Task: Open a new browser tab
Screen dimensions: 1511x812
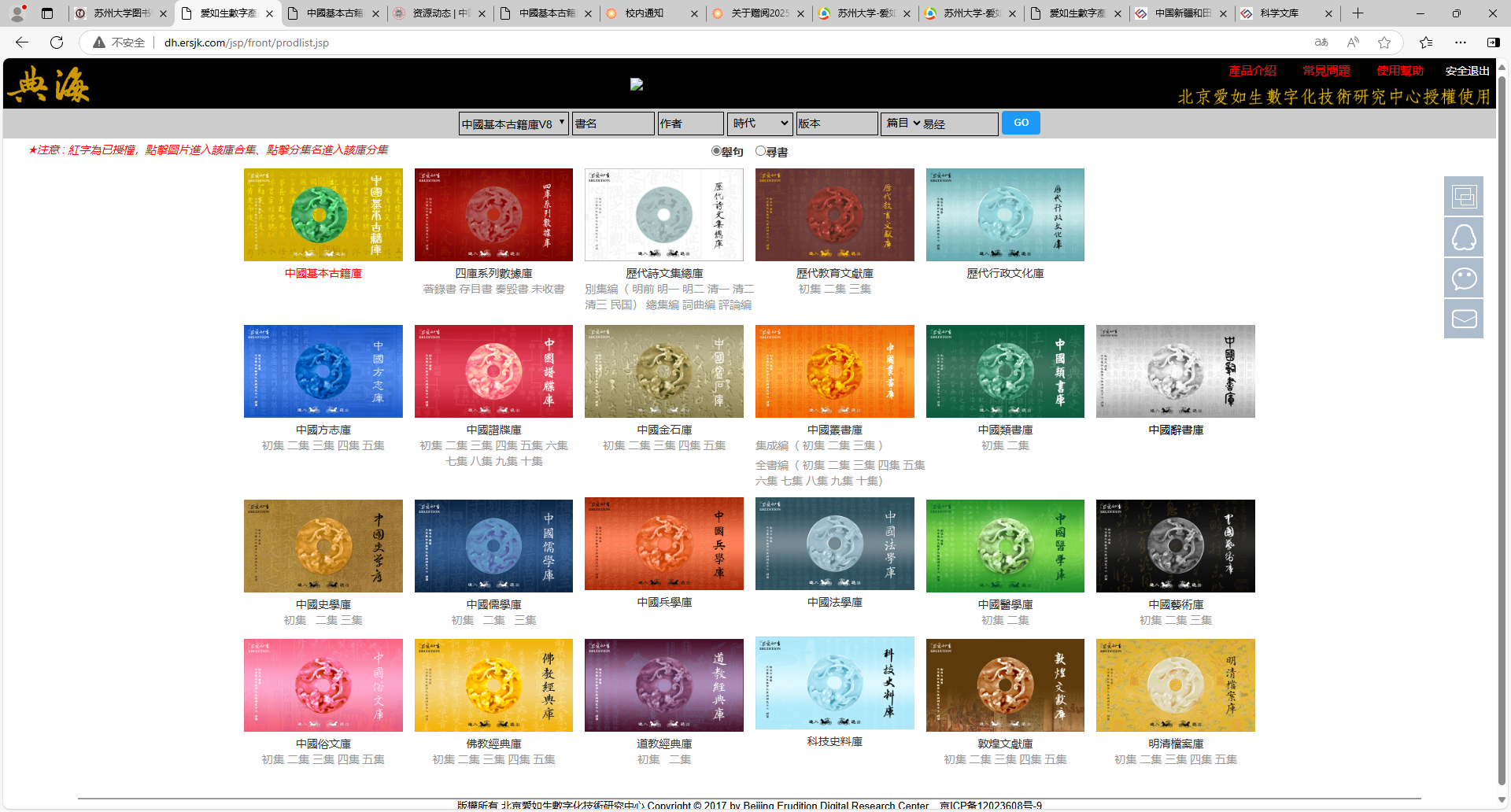Action: pyautogui.click(x=1358, y=13)
